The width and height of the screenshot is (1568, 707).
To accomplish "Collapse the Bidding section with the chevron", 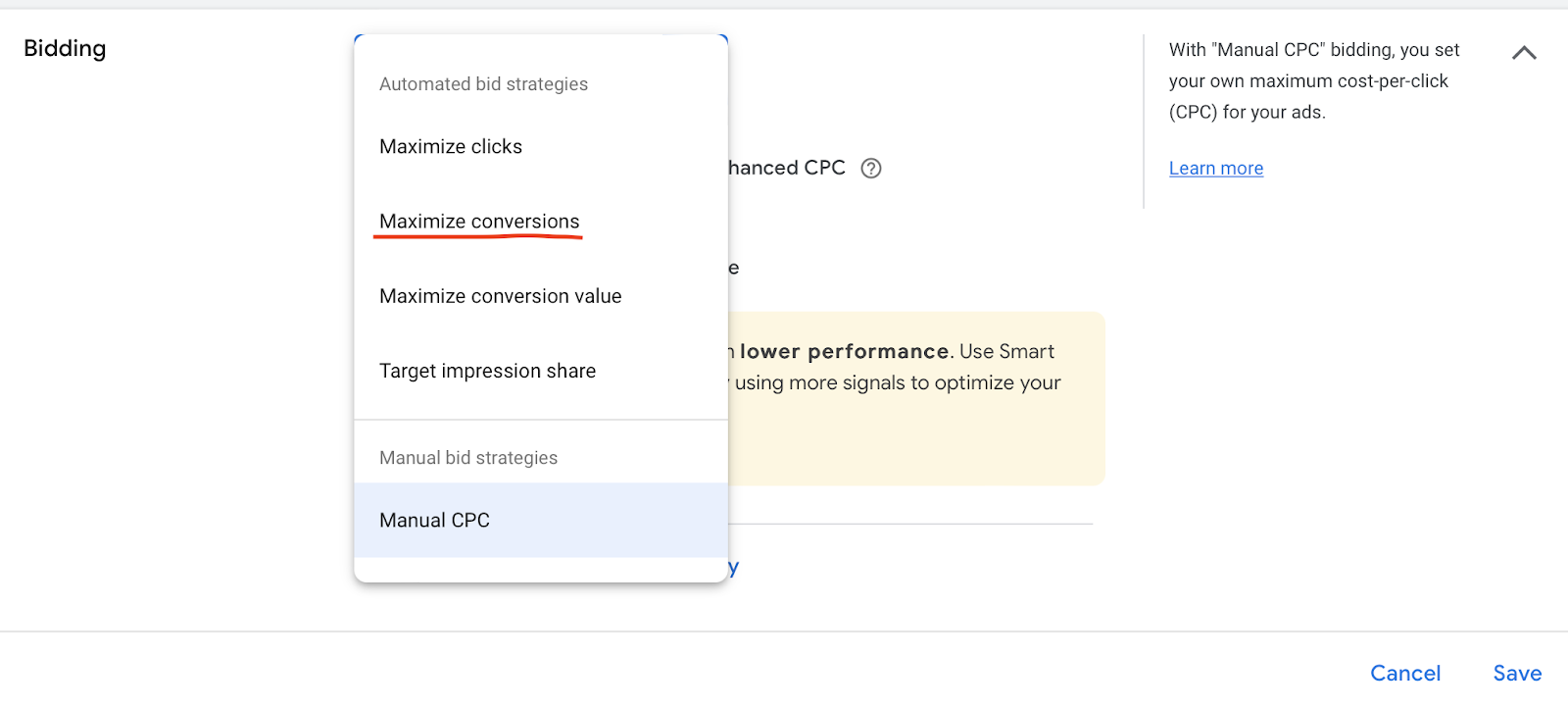I will pos(1524,53).
